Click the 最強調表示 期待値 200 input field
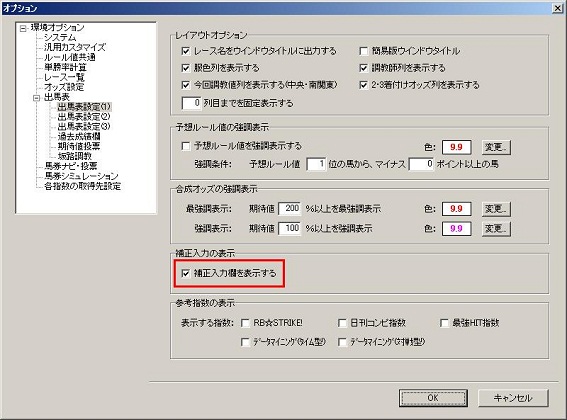This screenshot has width=567, height=420. (290, 209)
